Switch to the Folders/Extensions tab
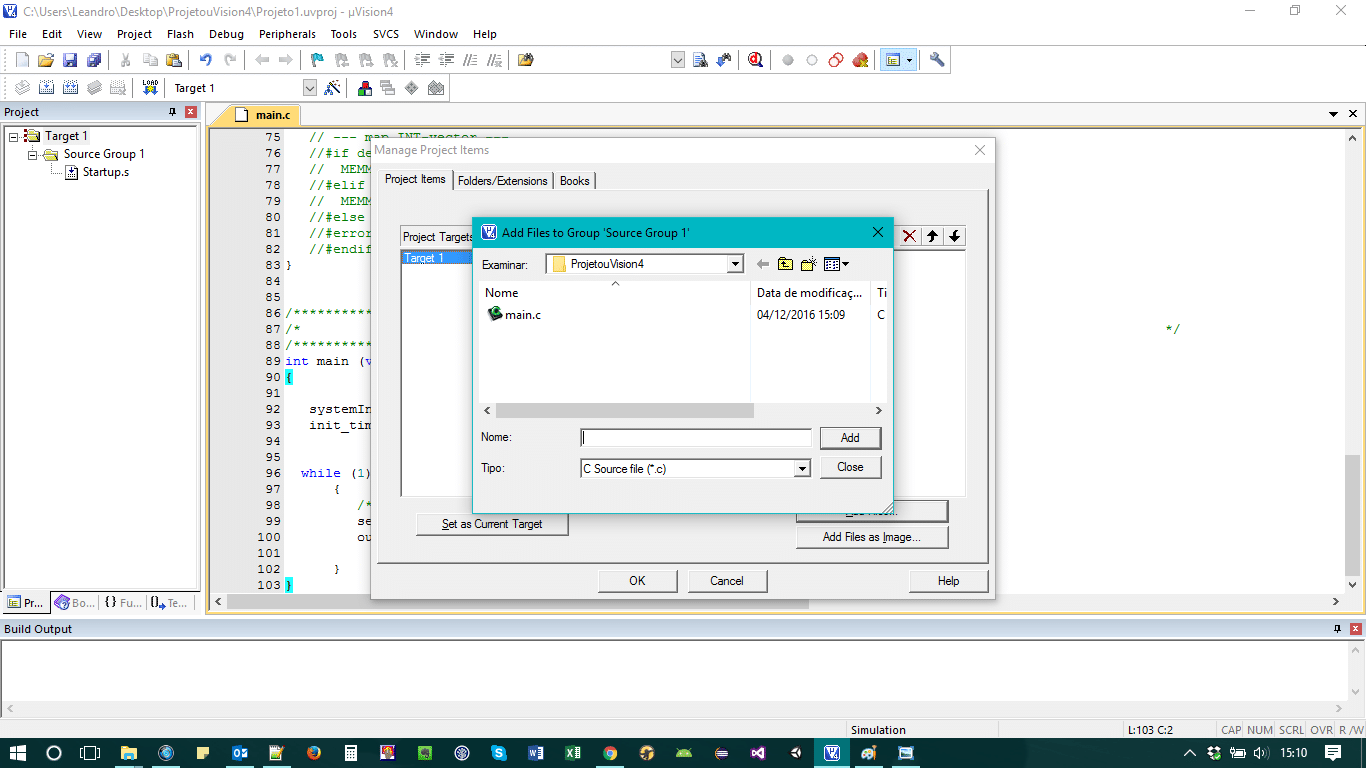 [x=502, y=181]
